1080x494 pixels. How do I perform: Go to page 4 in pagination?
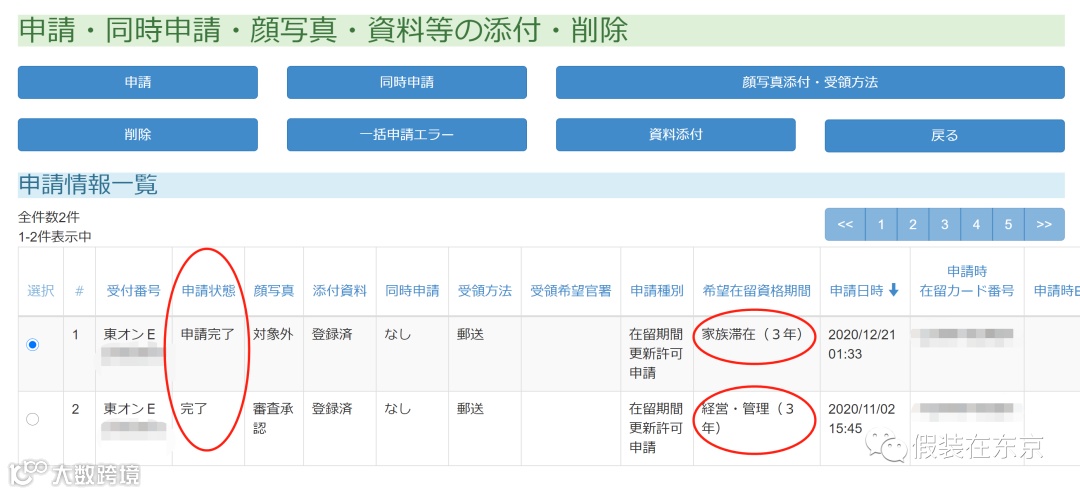[x=977, y=225]
